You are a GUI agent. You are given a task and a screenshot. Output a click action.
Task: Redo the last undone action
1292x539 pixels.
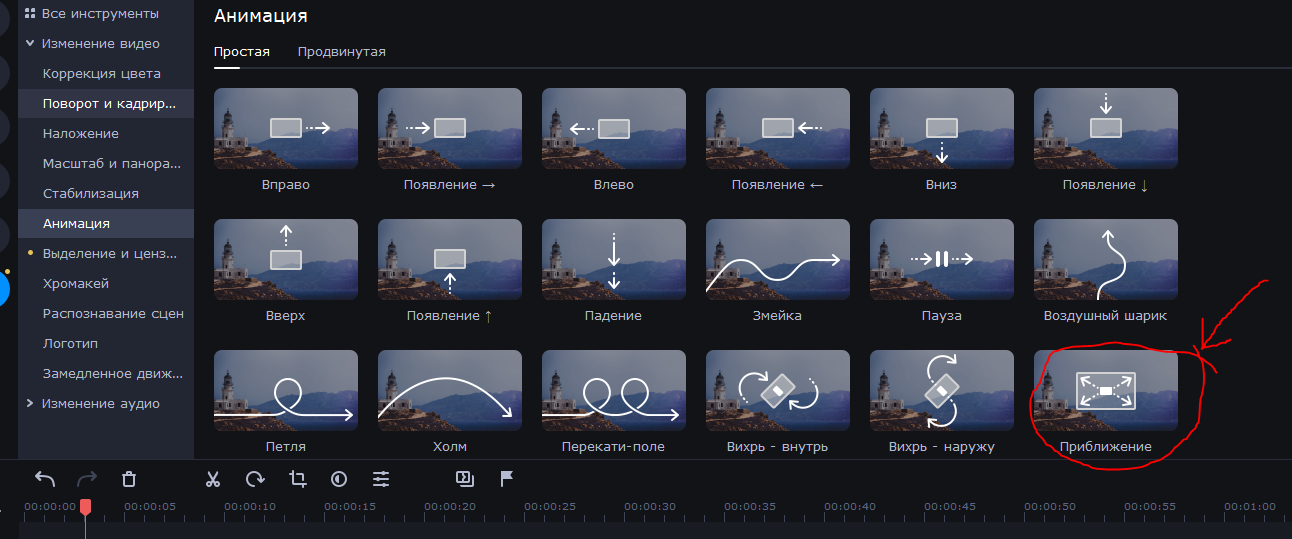pyautogui.click(x=87, y=479)
